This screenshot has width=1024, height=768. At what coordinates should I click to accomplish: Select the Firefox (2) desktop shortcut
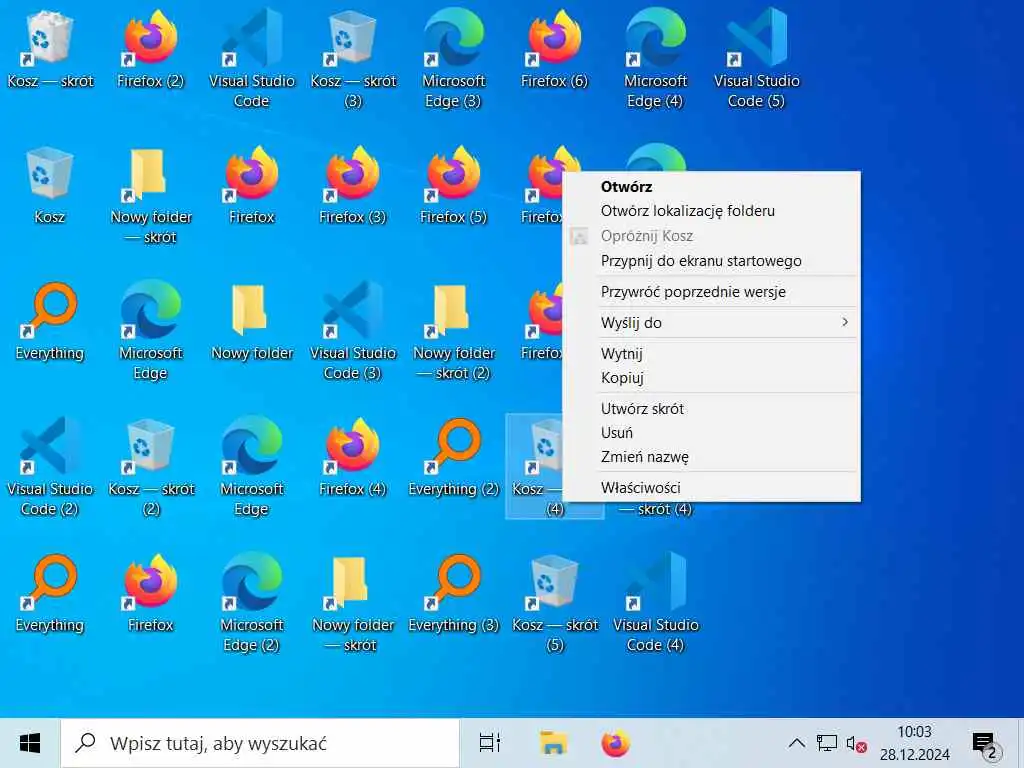pos(151,50)
